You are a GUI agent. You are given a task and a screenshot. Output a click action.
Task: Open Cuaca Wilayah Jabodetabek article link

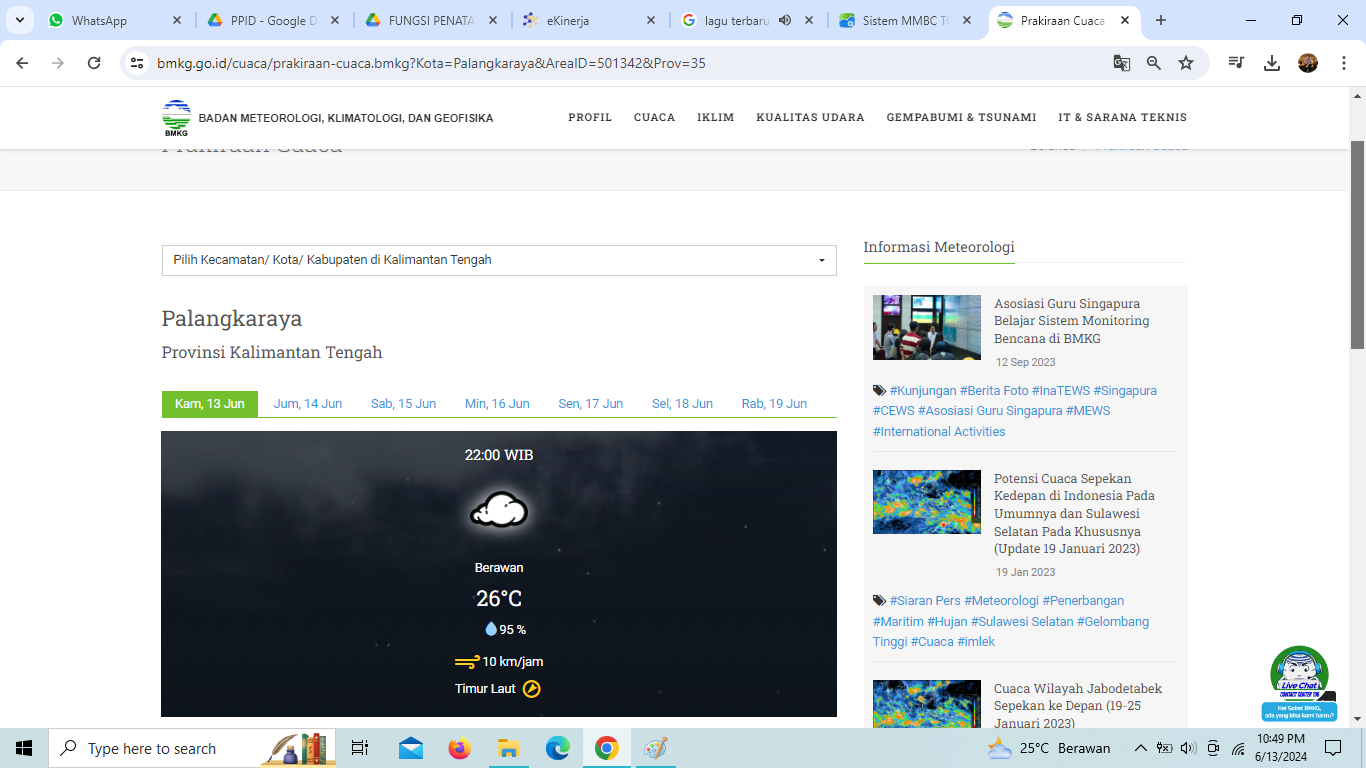click(x=1078, y=706)
